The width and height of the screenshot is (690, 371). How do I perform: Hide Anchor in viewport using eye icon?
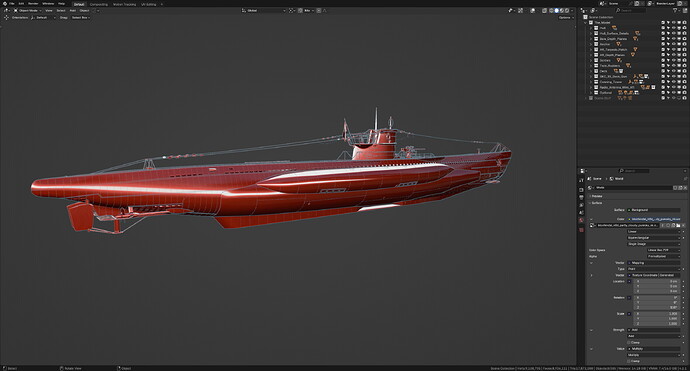[674, 44]
